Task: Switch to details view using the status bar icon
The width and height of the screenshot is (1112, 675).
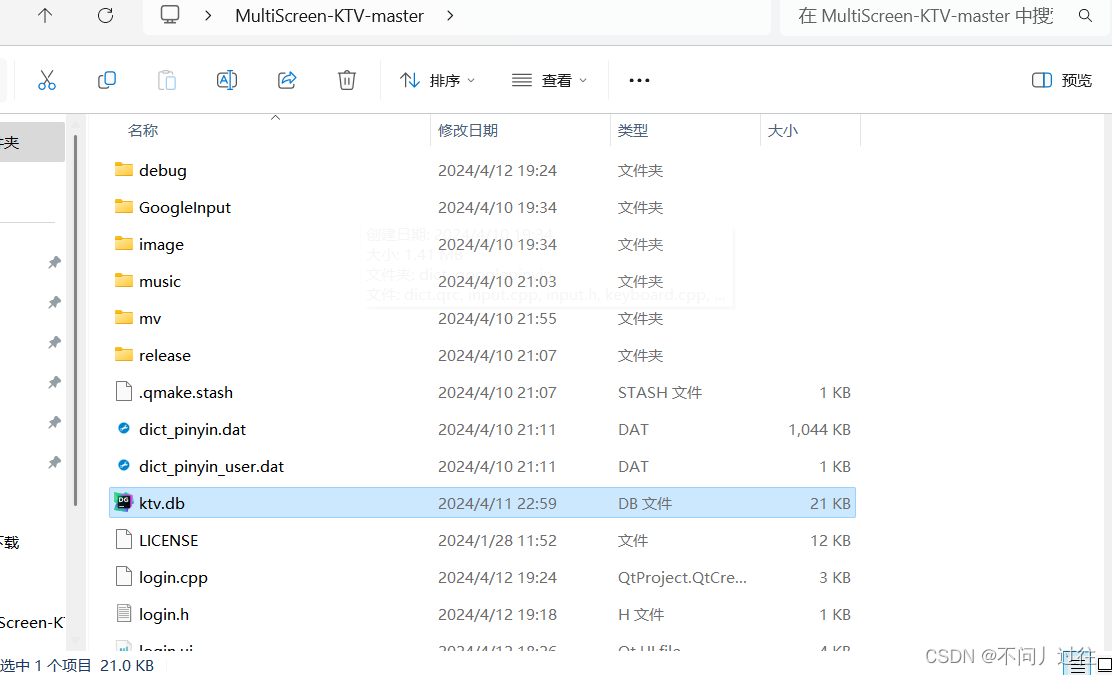Action: (1078, 664)
